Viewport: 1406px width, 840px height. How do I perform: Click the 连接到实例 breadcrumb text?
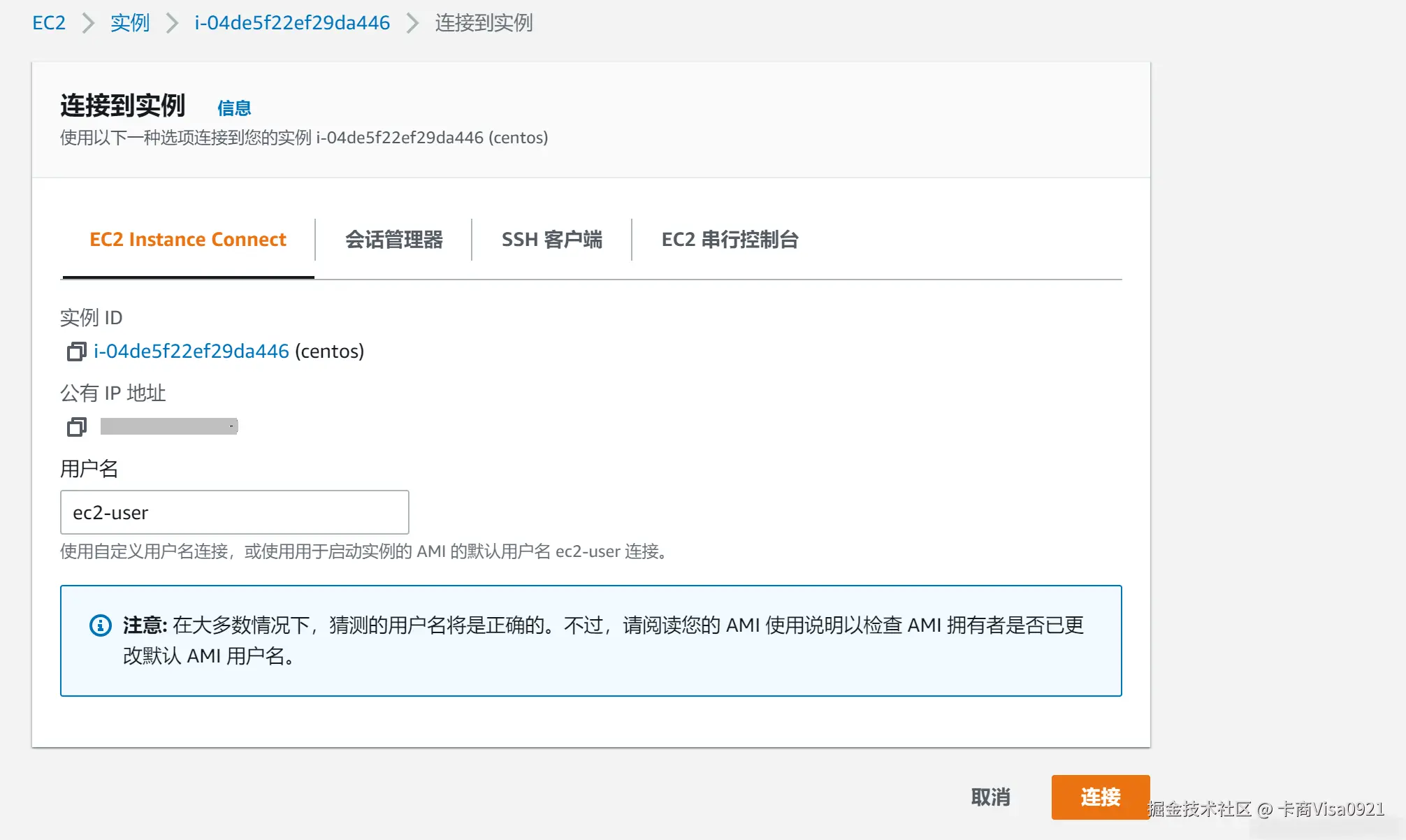(x=484, y=23)
